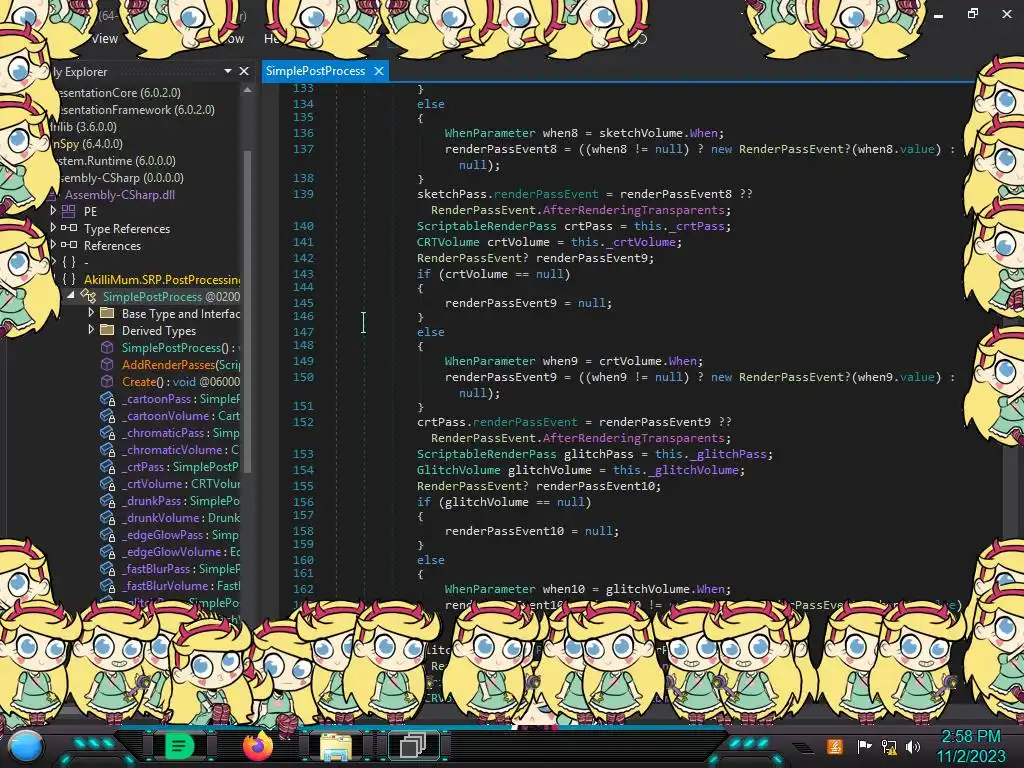1024x768 pixels.
Task: Click the _crtVolume field icon
Action: [x=107, y=483]
